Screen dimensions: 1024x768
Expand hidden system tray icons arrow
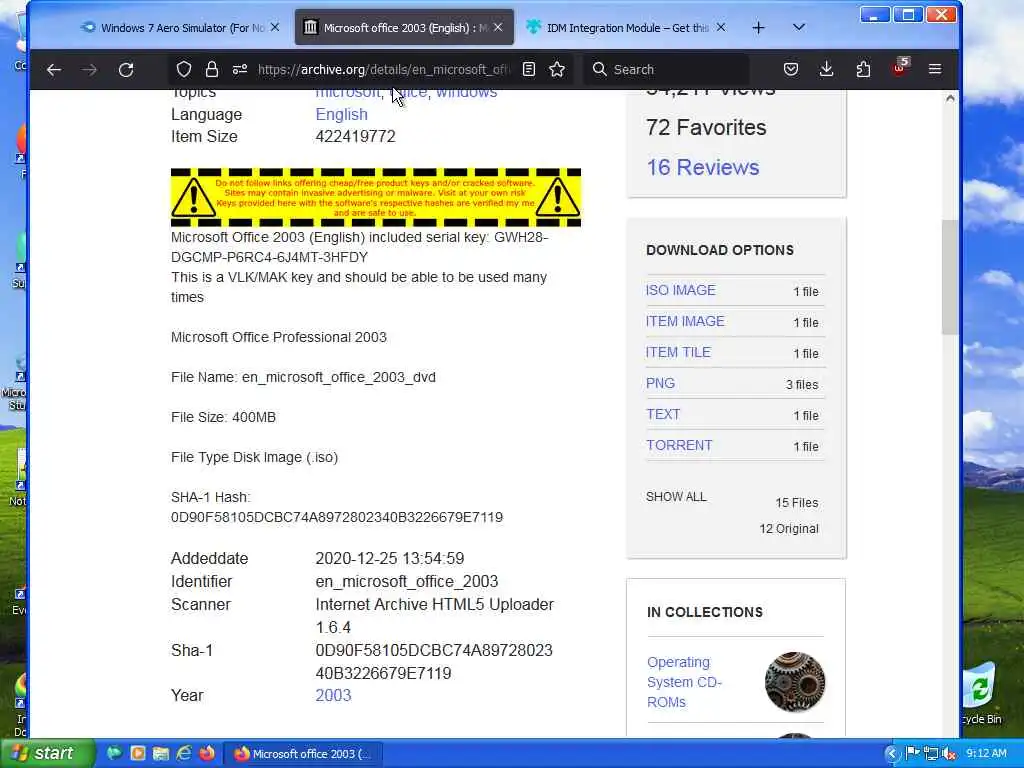891,754
